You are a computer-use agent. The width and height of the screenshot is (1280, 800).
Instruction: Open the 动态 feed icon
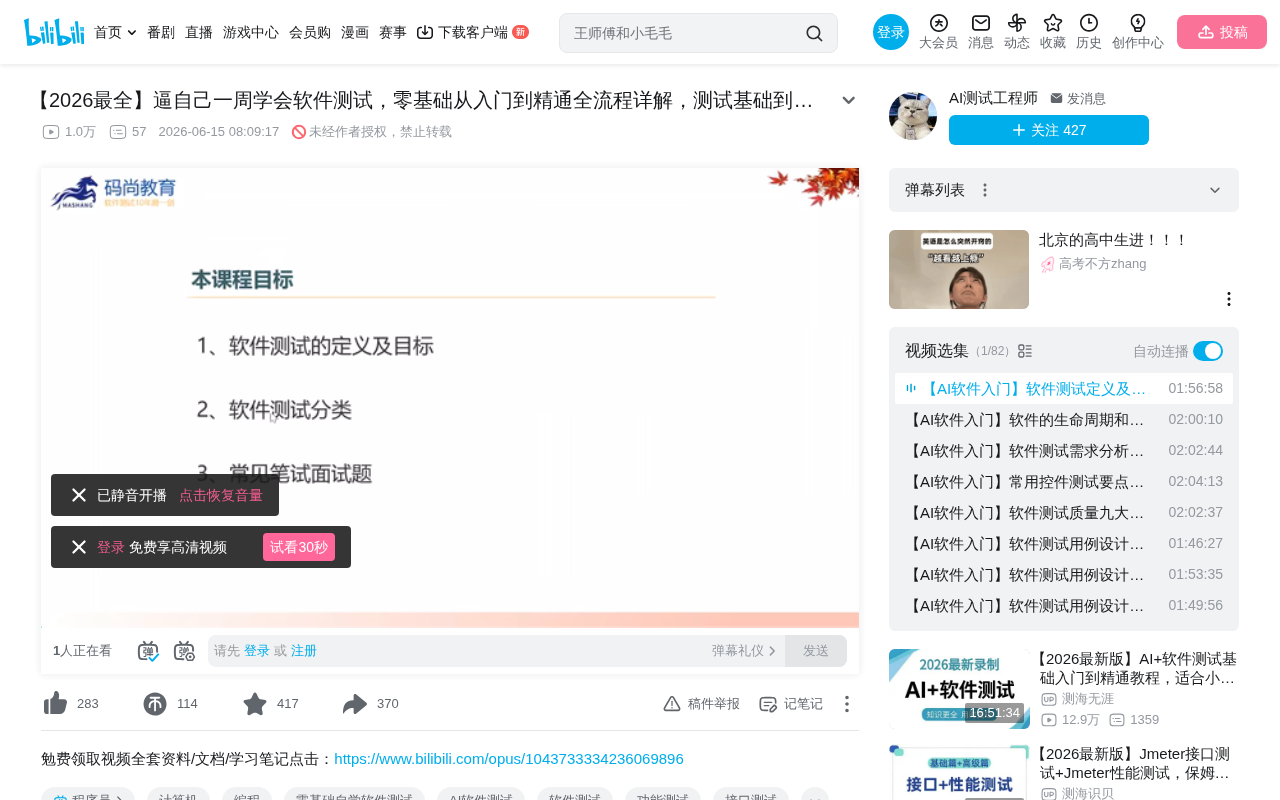click(1017, 32)
